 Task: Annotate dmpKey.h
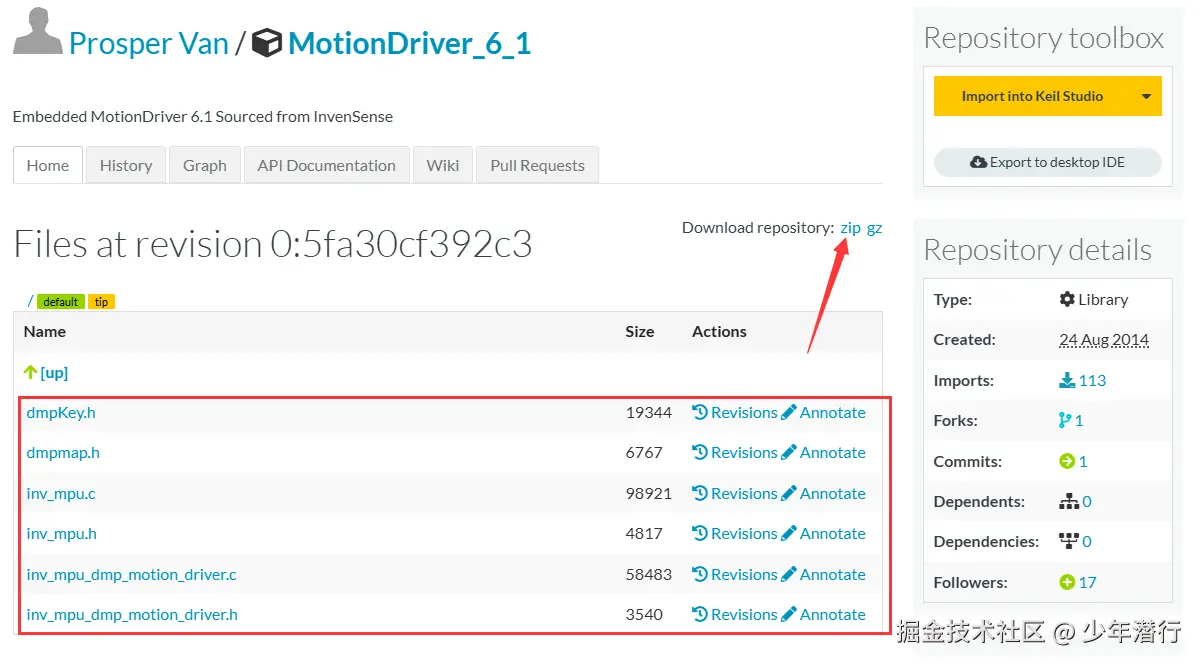tap(824, 412)
